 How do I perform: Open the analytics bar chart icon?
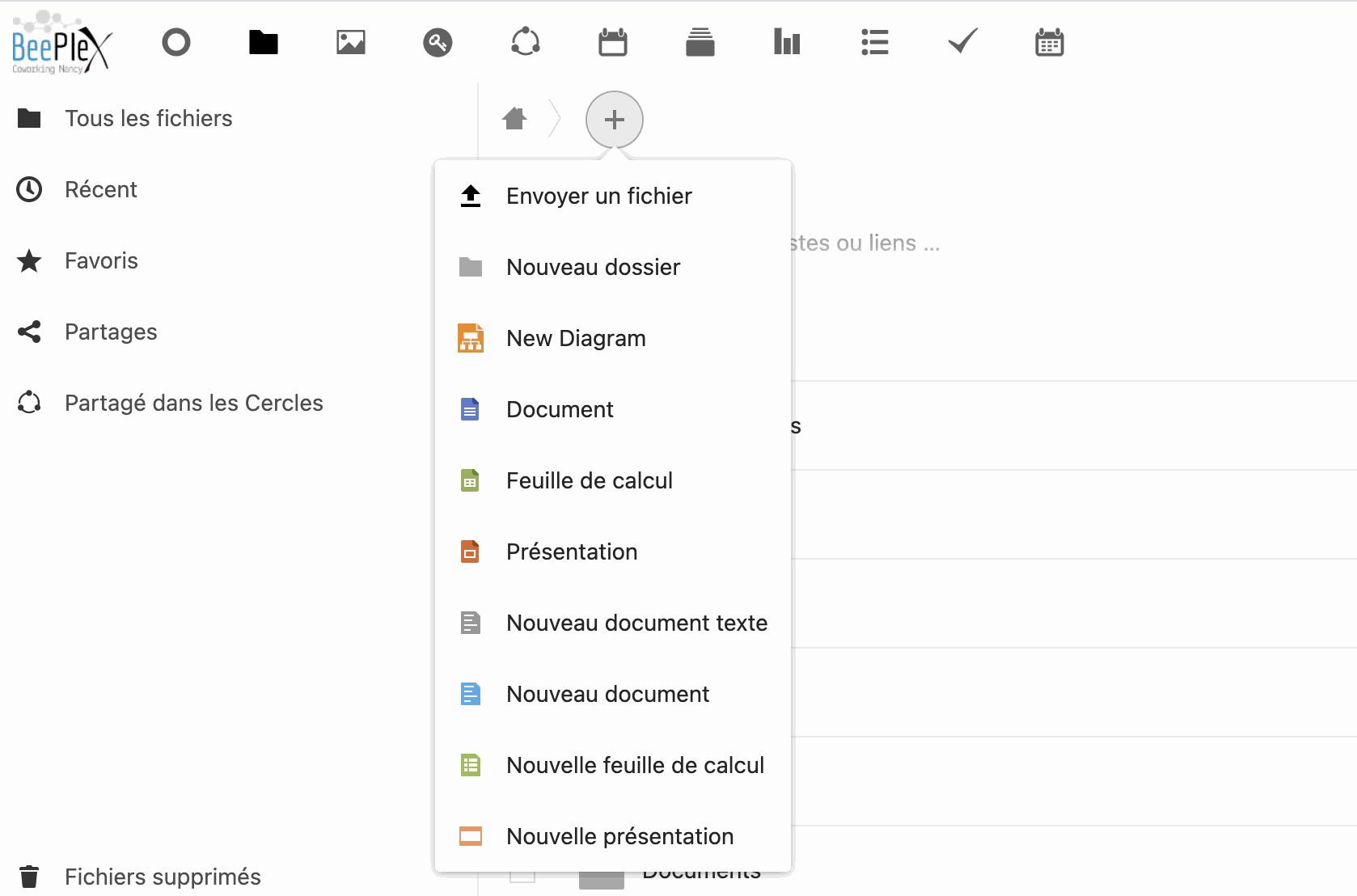(x=787, y=42)
